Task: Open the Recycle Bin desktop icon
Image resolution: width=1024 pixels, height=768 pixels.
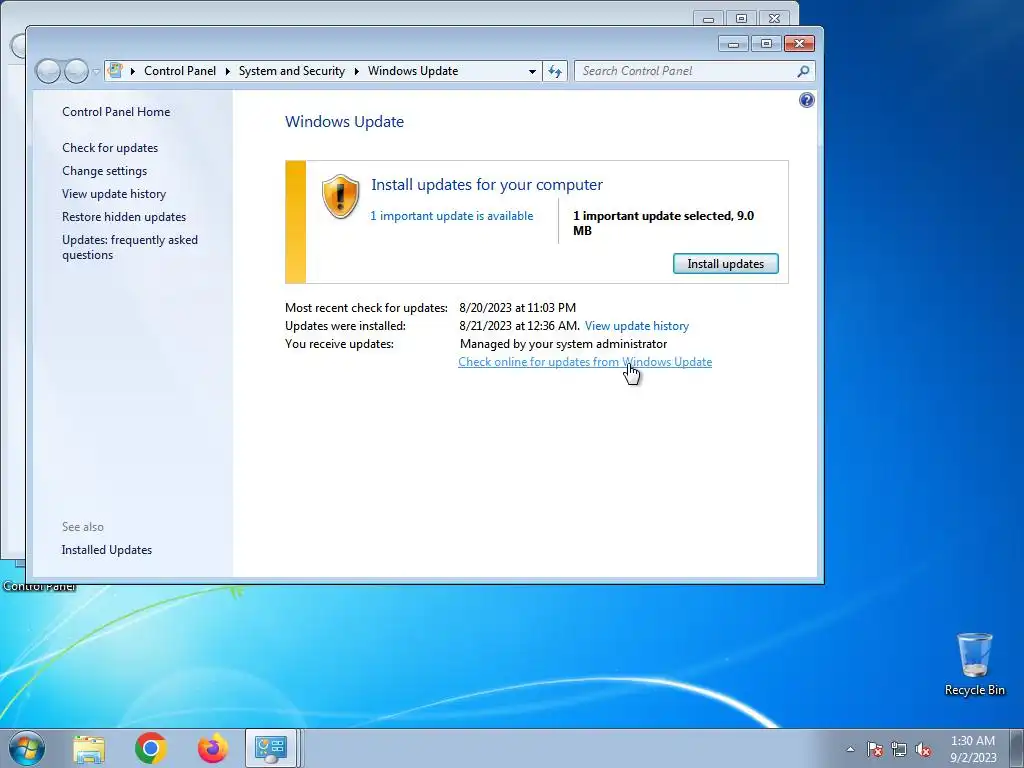Action: 974,665
